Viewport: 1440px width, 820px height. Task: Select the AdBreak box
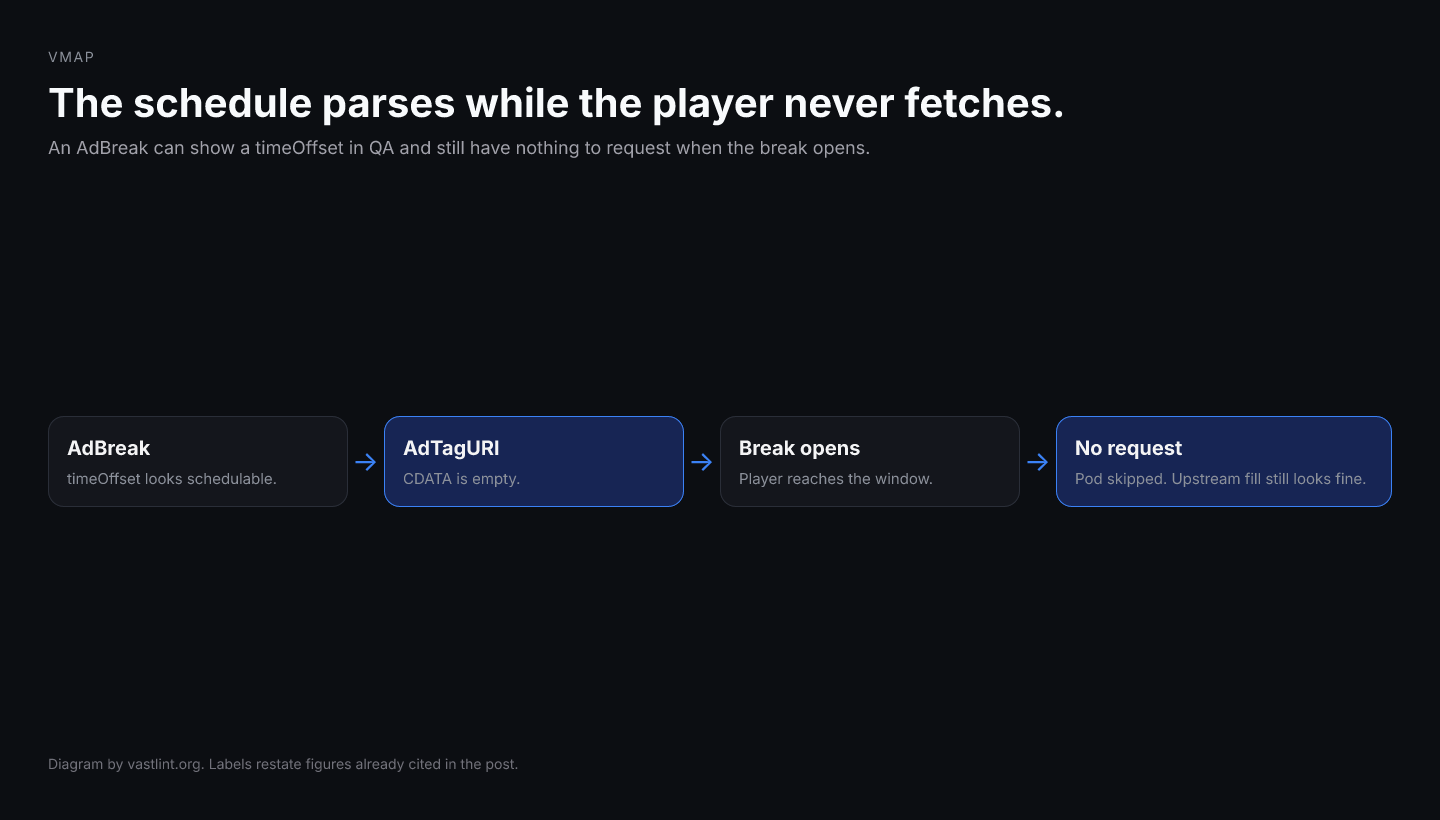198,461
